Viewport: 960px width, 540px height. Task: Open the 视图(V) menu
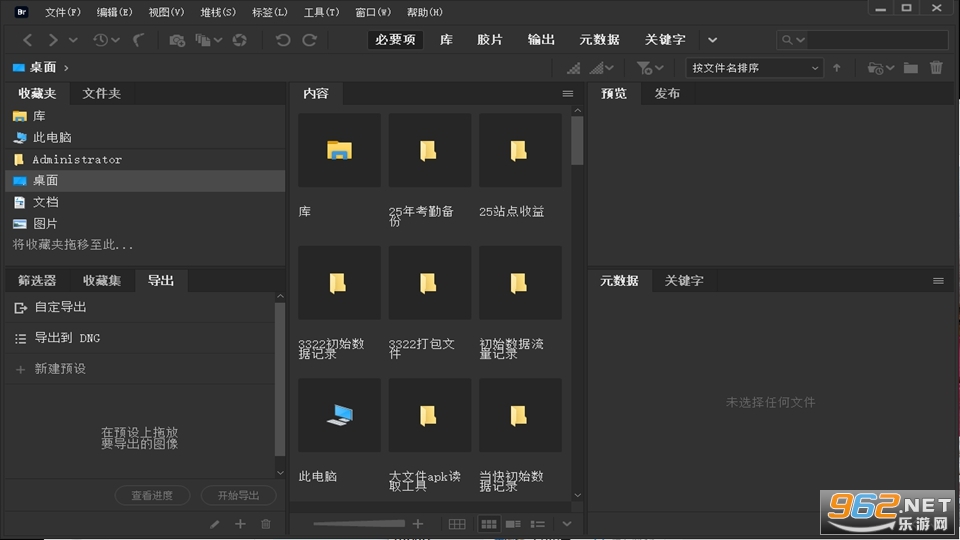(x=166, y=12)
